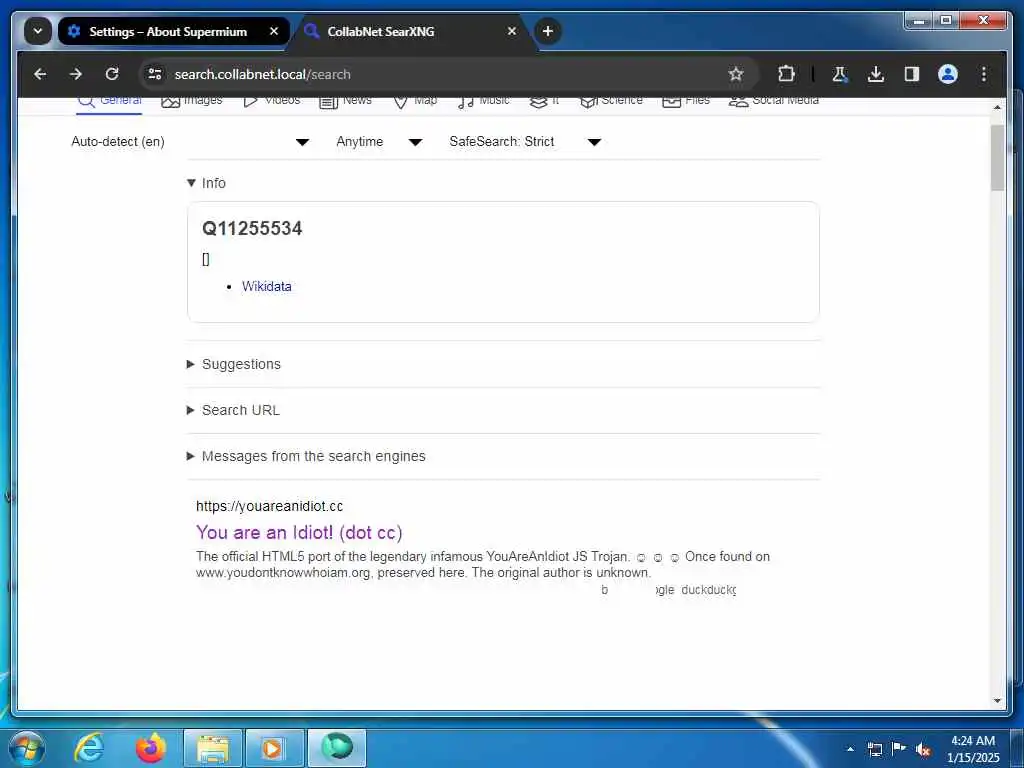The image size is (1024, 768).
Task: Open the SafeSearch: Strict dropdown
Action: tap(524, 142)
